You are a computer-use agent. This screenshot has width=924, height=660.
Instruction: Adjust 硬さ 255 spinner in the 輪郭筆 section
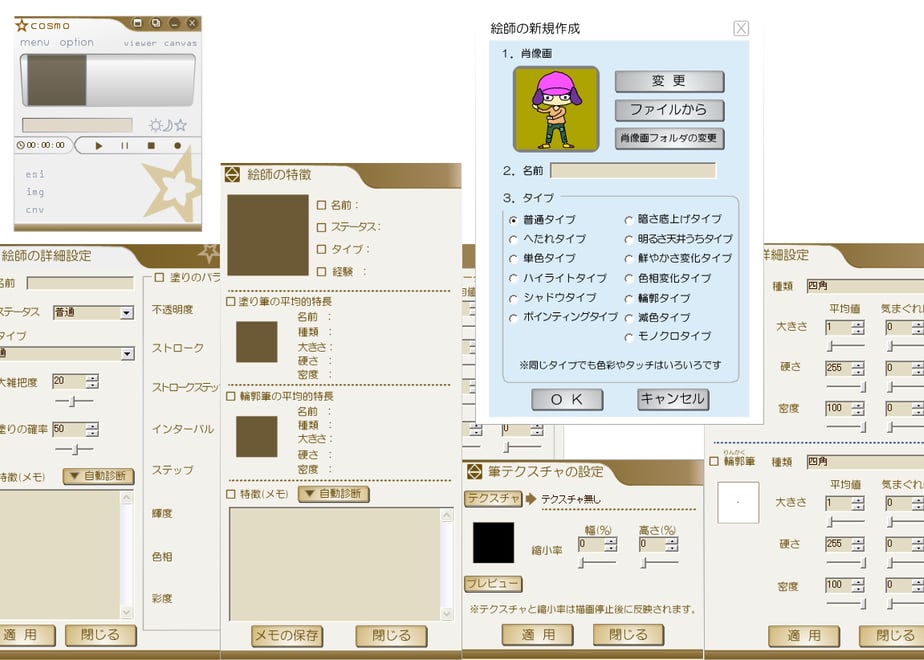[x=858, y=544]
